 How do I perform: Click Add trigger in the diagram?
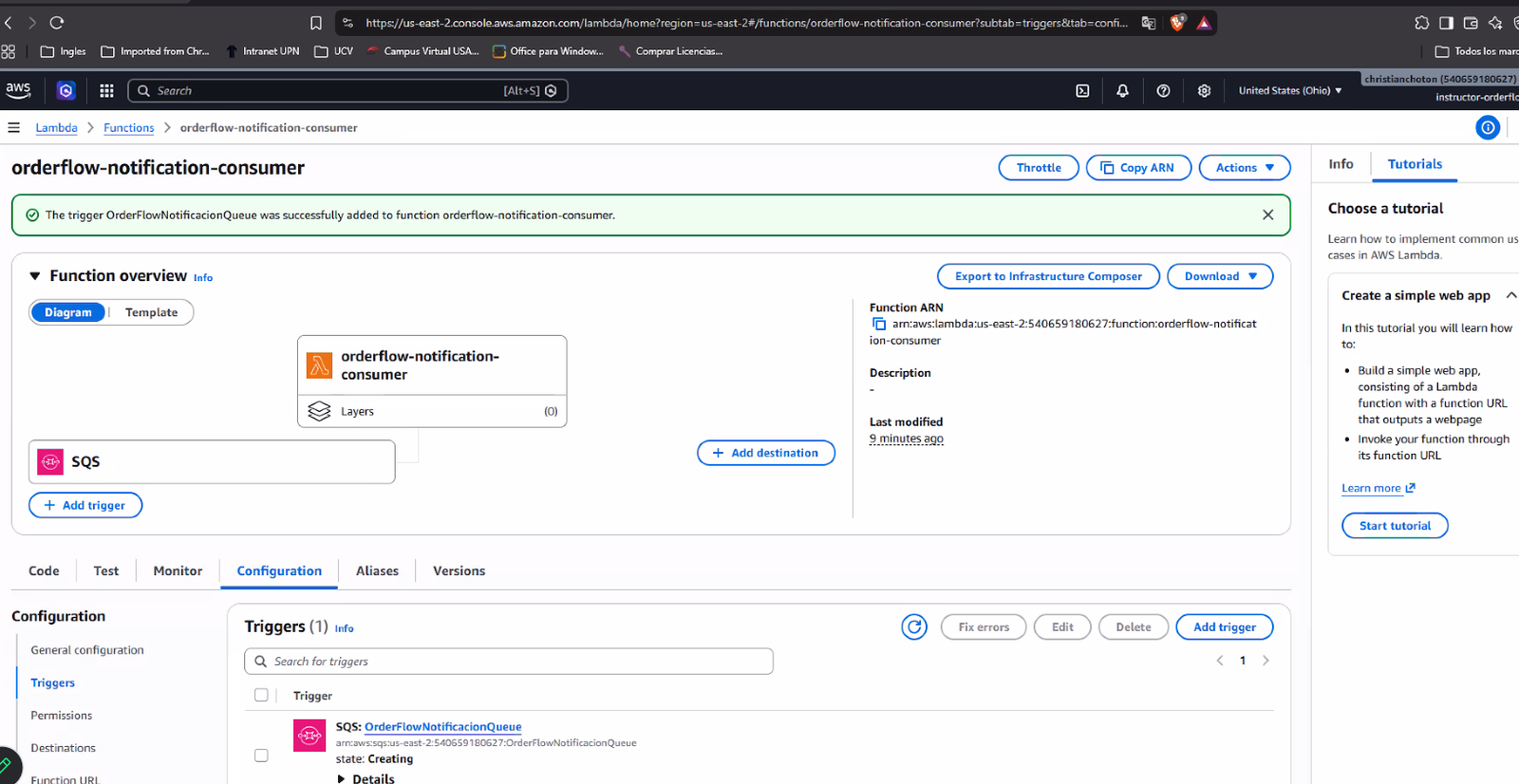(85, 505)
